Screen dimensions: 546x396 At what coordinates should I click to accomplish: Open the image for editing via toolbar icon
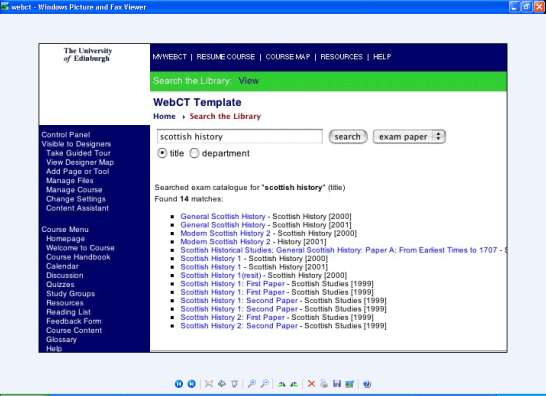click(x=349, y=384)
